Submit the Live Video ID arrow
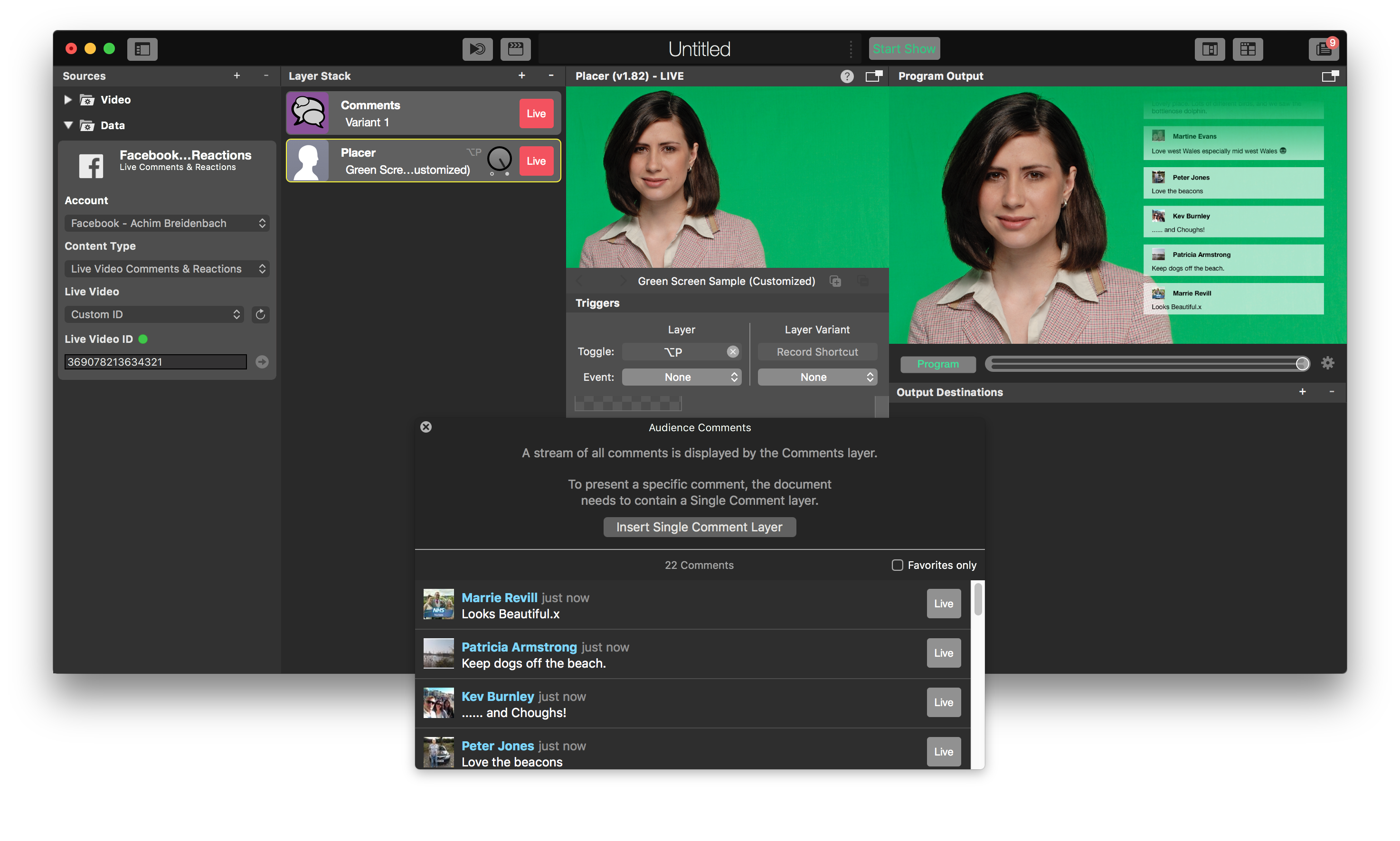Image resolution: width=1400 pixels, height=841 pixels. [262, 362]
